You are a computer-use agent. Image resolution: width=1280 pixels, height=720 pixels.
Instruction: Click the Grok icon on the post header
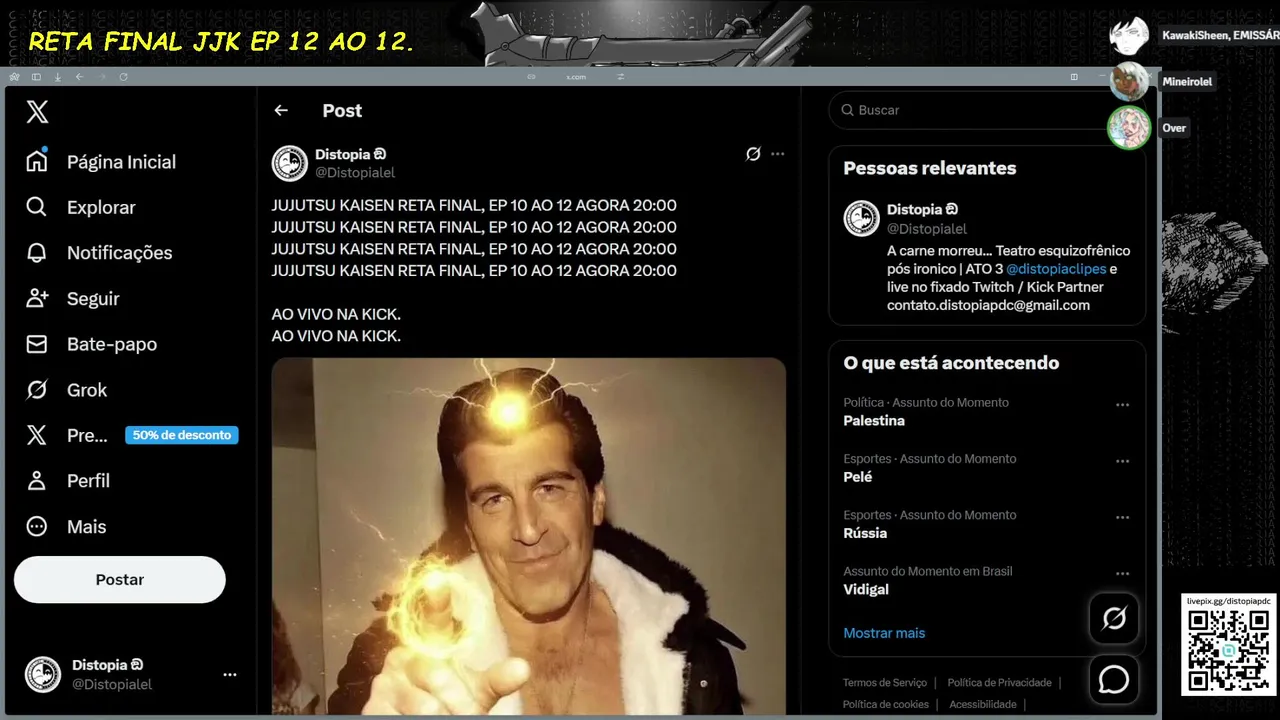[x=753, y=154]
